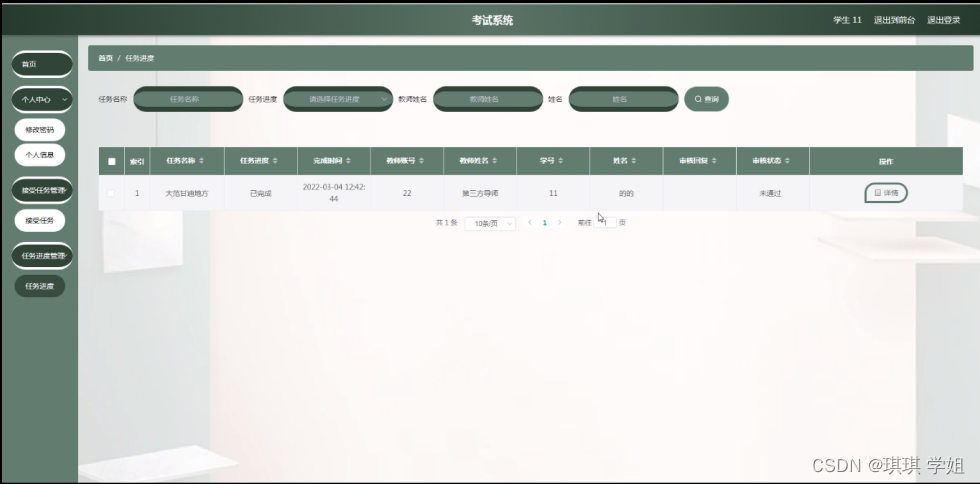This screenshot has height=484, width=980.
Task: Click the 的的 student name cell
Action: point(626,193)
